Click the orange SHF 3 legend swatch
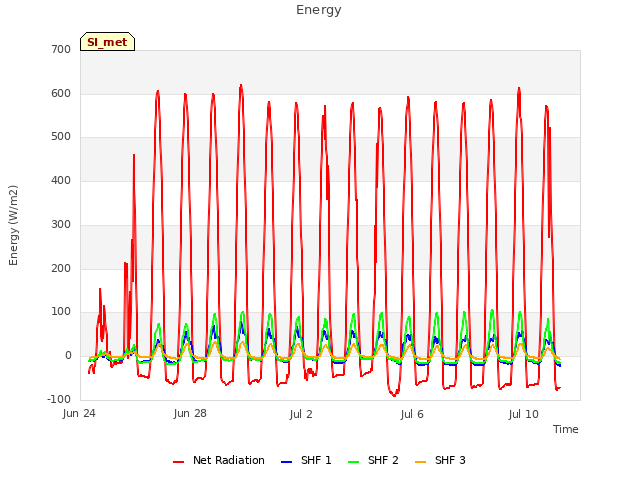Image resolution: width=640 pixels, height=480 pixels. (x=420, y=462)
